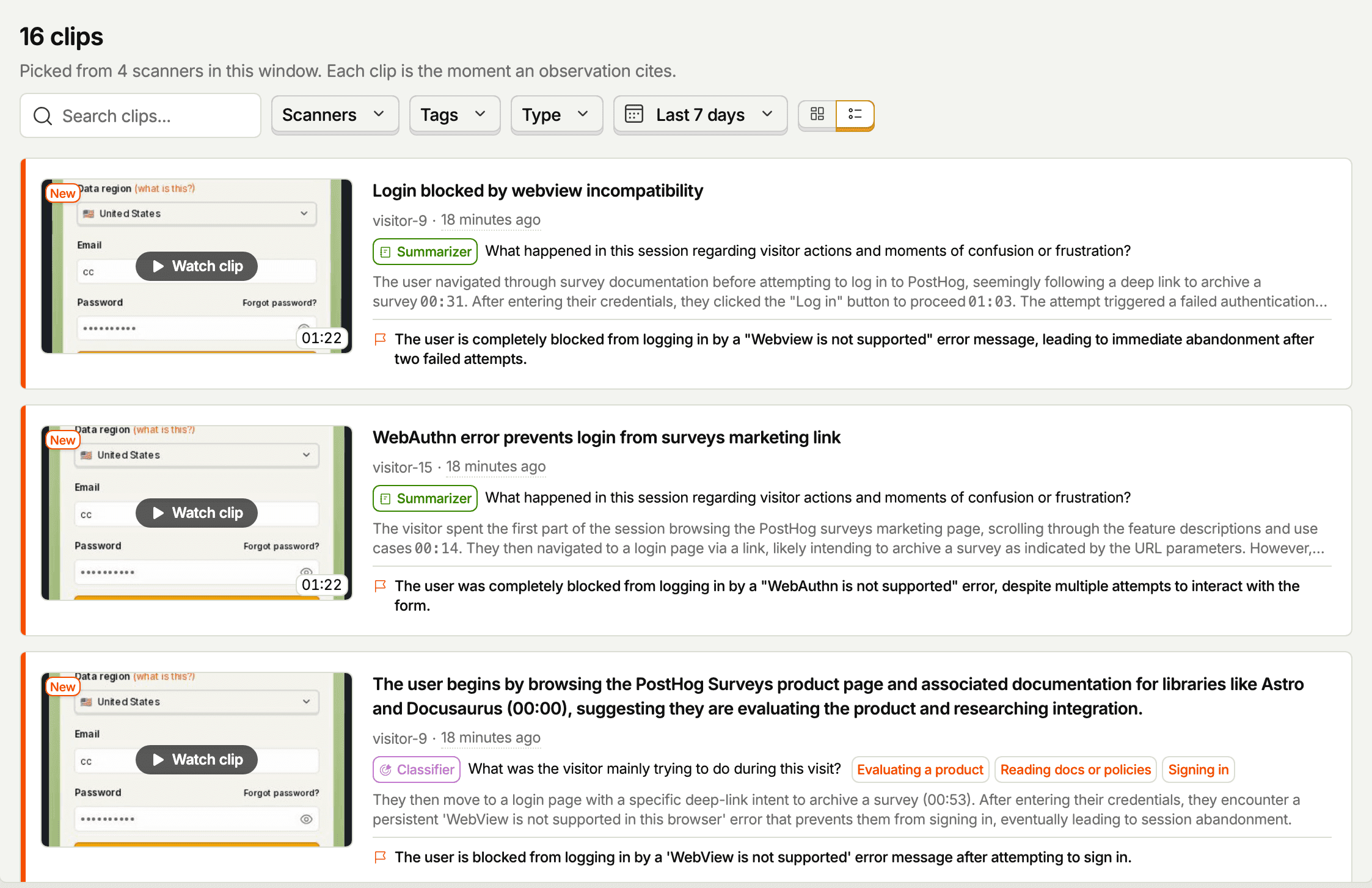Viewport: 1372px width, 888px height.
Task: Select the 'Reading docs or policies' tag
Action: 1076,770
